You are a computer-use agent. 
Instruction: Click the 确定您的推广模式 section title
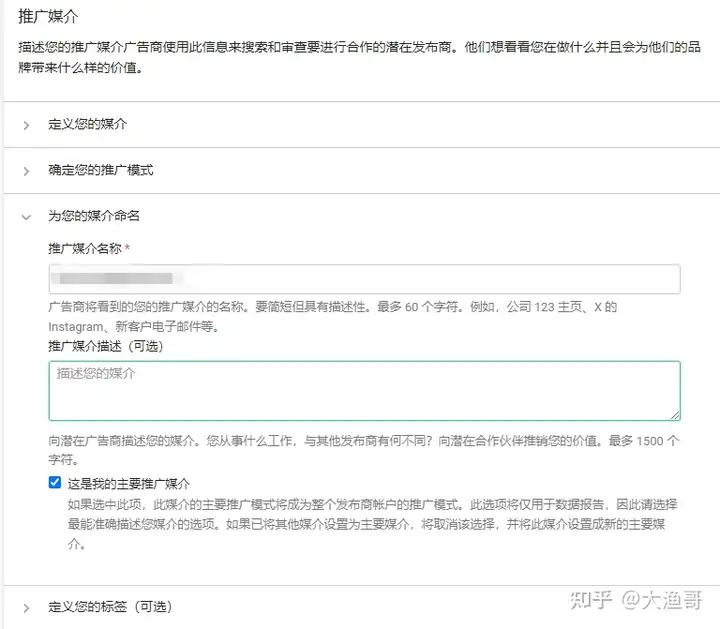point(101,170)
